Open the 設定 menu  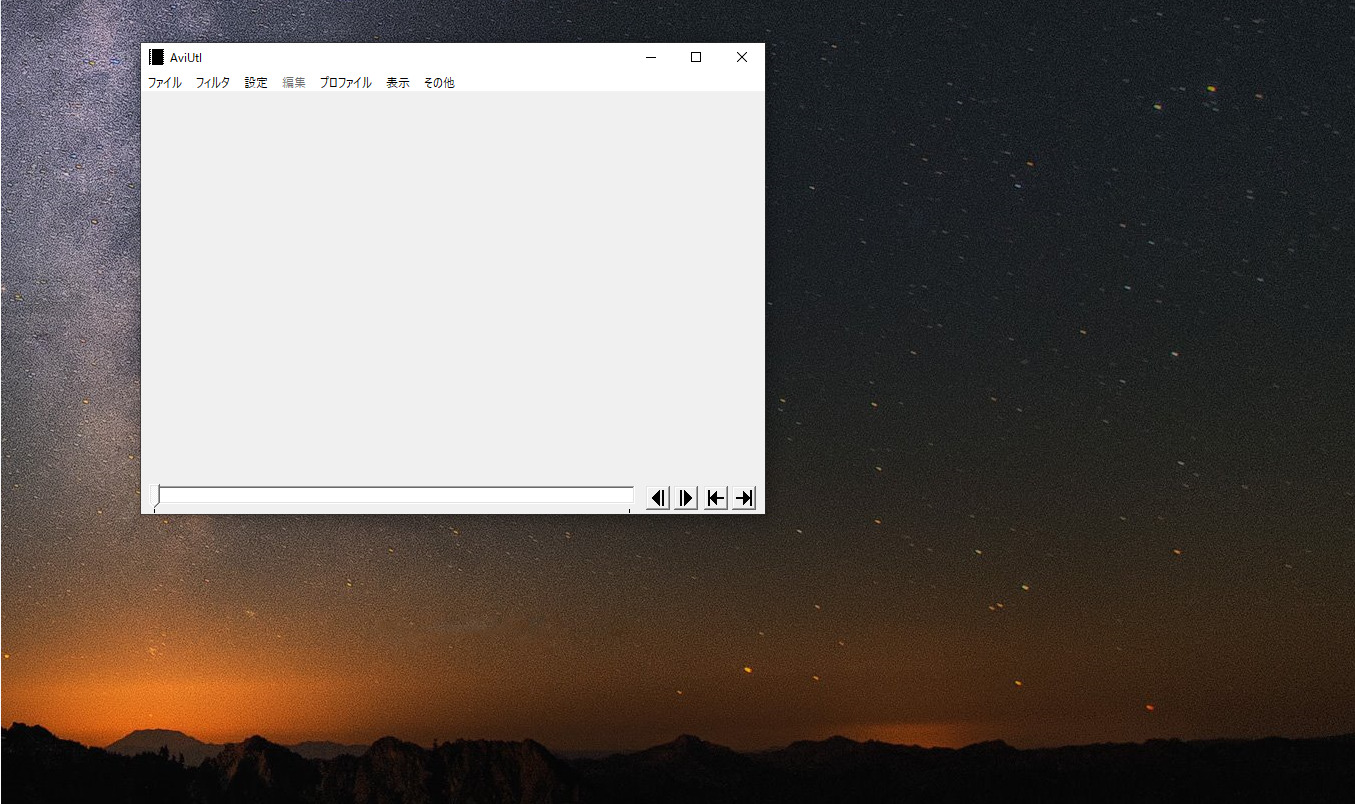click(256, 83)
